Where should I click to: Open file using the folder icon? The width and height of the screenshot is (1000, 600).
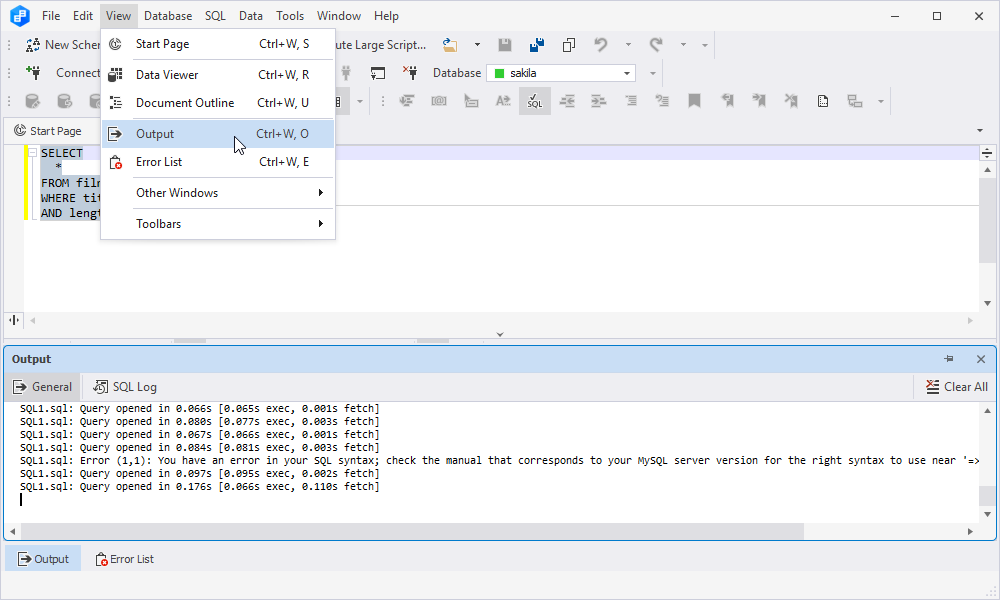tap(450, 45)
